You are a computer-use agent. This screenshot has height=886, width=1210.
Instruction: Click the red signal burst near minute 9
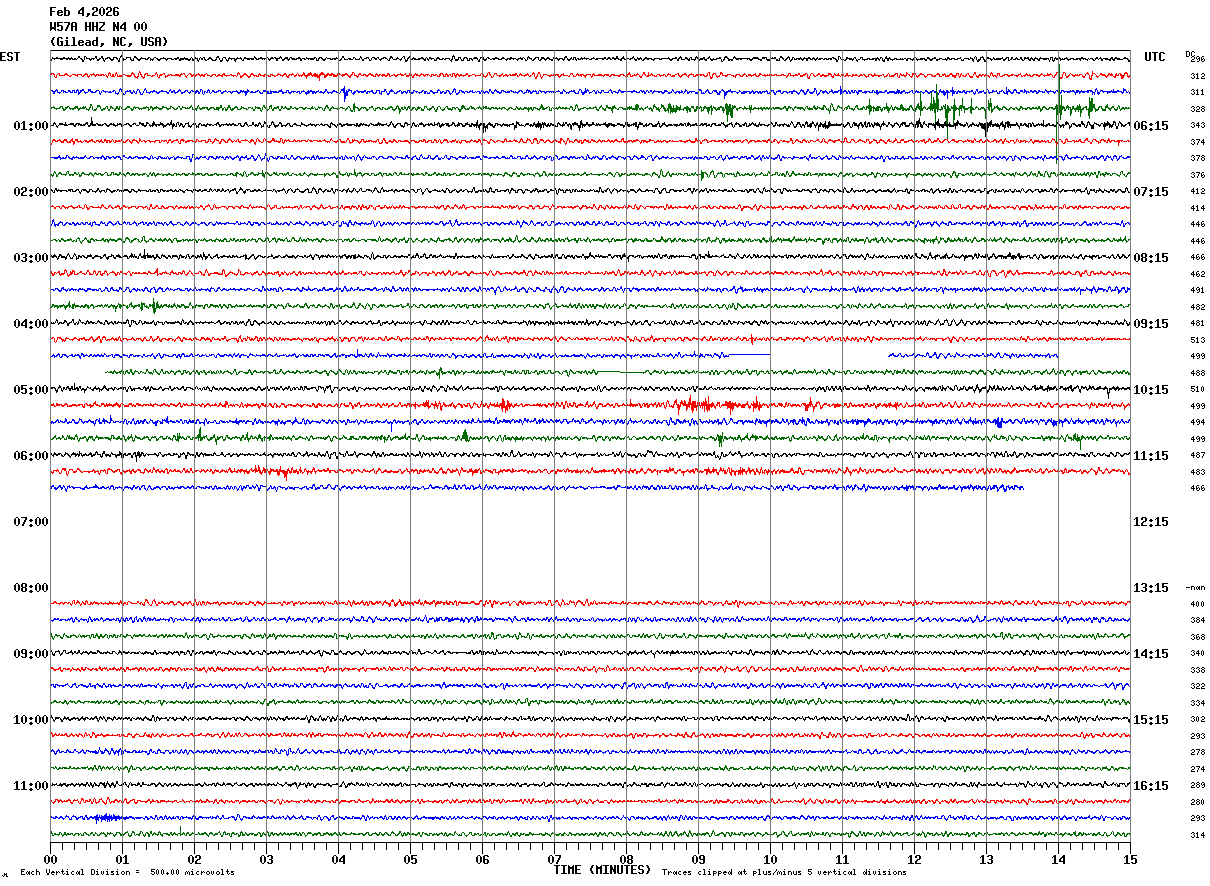click(695, 405)
